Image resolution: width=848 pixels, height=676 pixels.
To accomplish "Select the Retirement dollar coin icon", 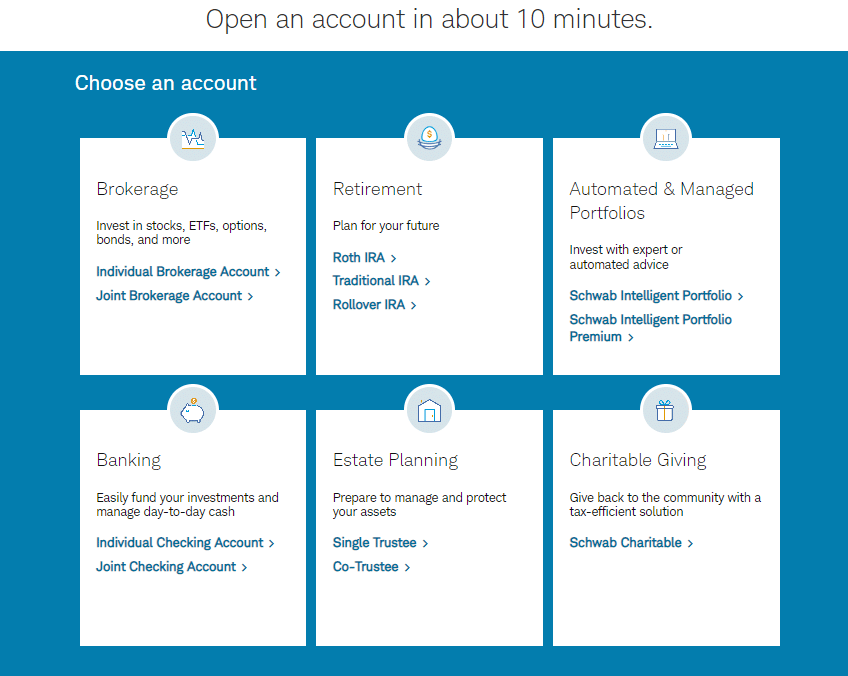I will click(429, 137).
